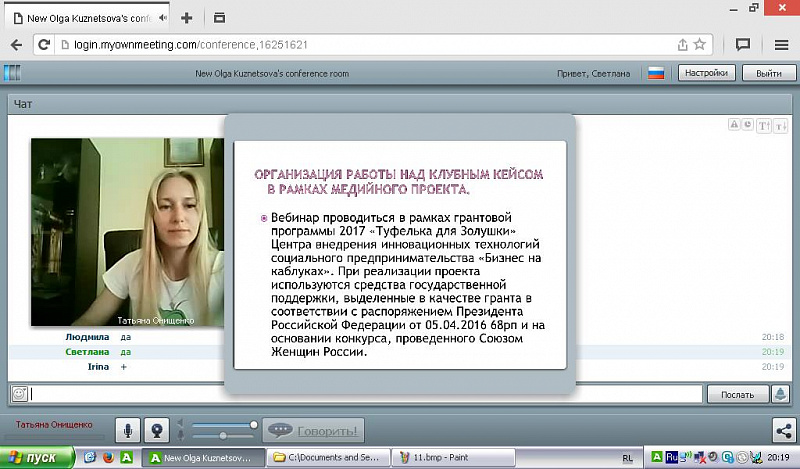Open the browser hamburger menu
The image size is (800, 469).
pos(781,44)
